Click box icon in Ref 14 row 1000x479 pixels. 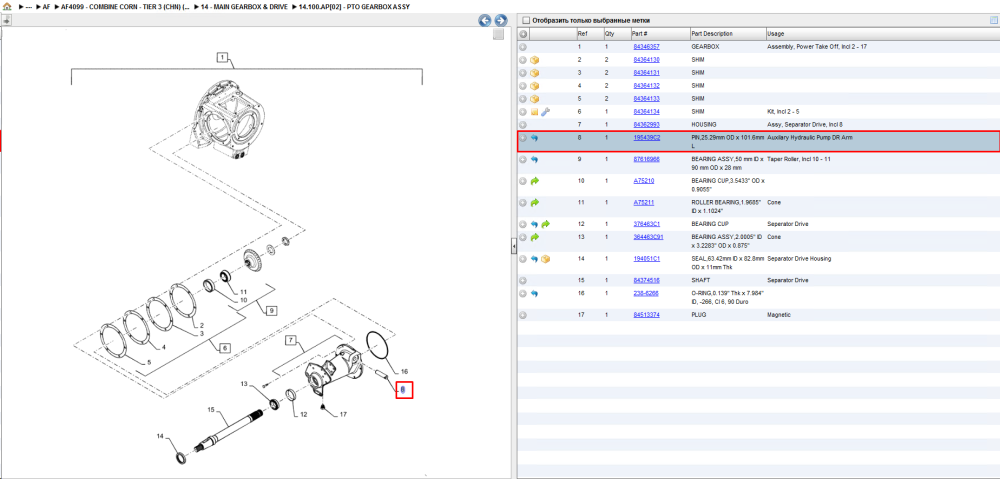point(545,259)
